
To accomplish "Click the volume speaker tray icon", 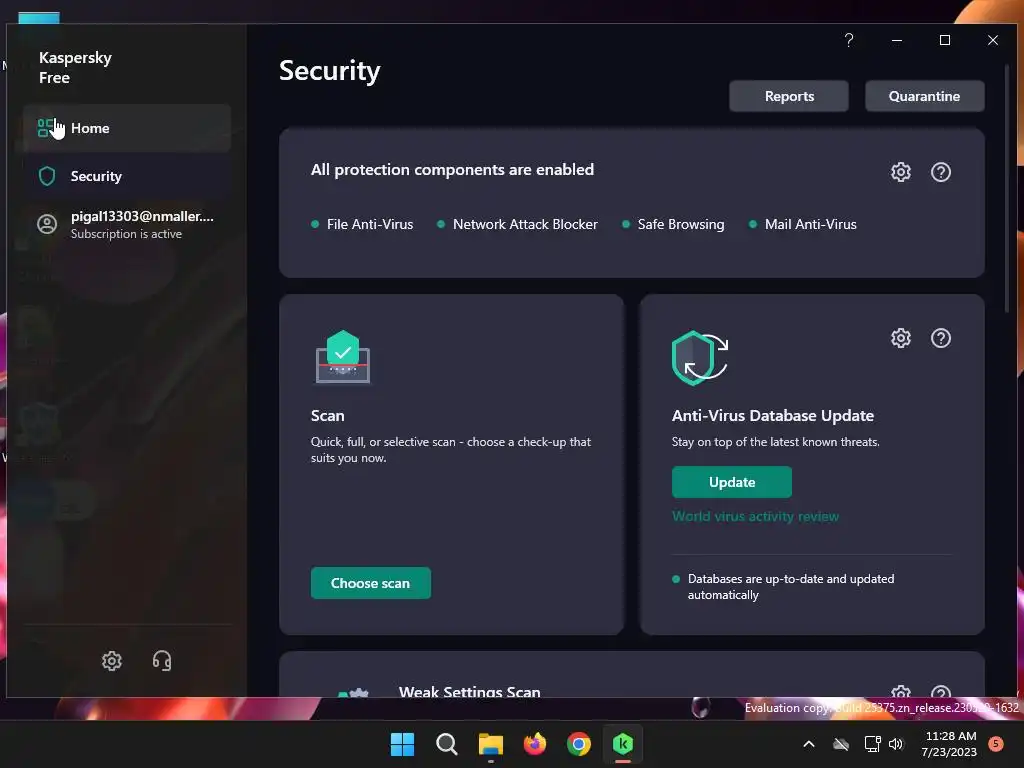I will 895,744.
